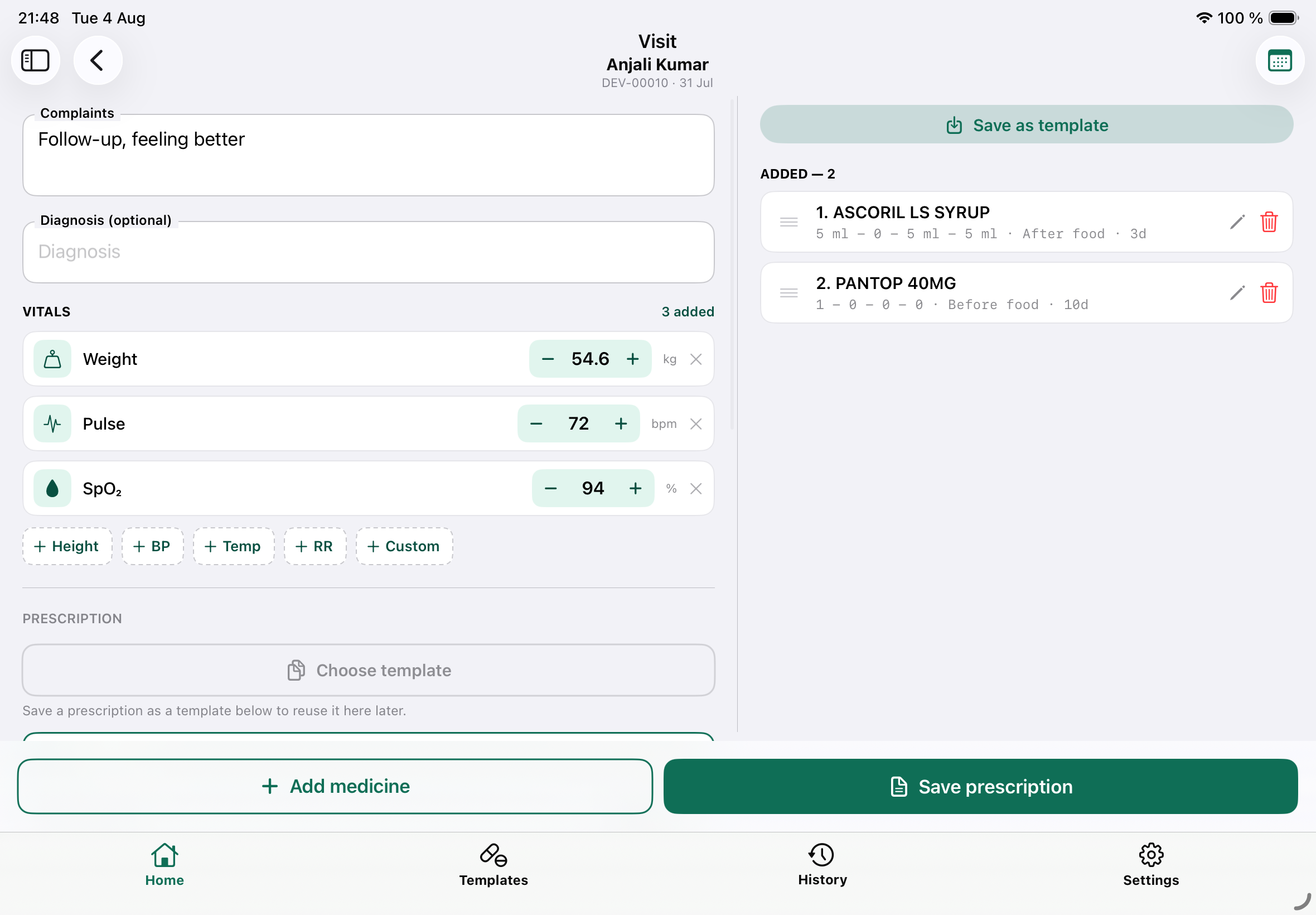The width and height of the screenshot is (1316, 915).
Task: Click the battery status icon
Action: 1283,18
